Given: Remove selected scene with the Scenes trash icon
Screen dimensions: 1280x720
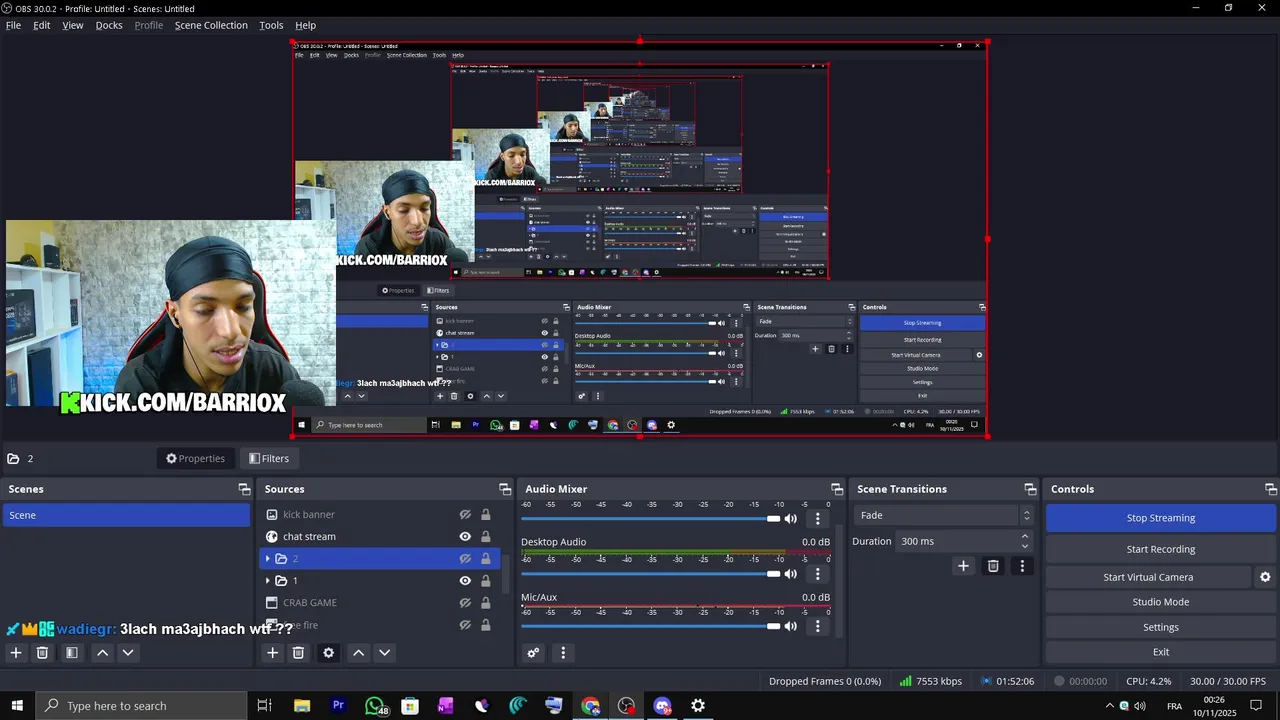Looking at the screenshot, I should [x=42, y=653].
